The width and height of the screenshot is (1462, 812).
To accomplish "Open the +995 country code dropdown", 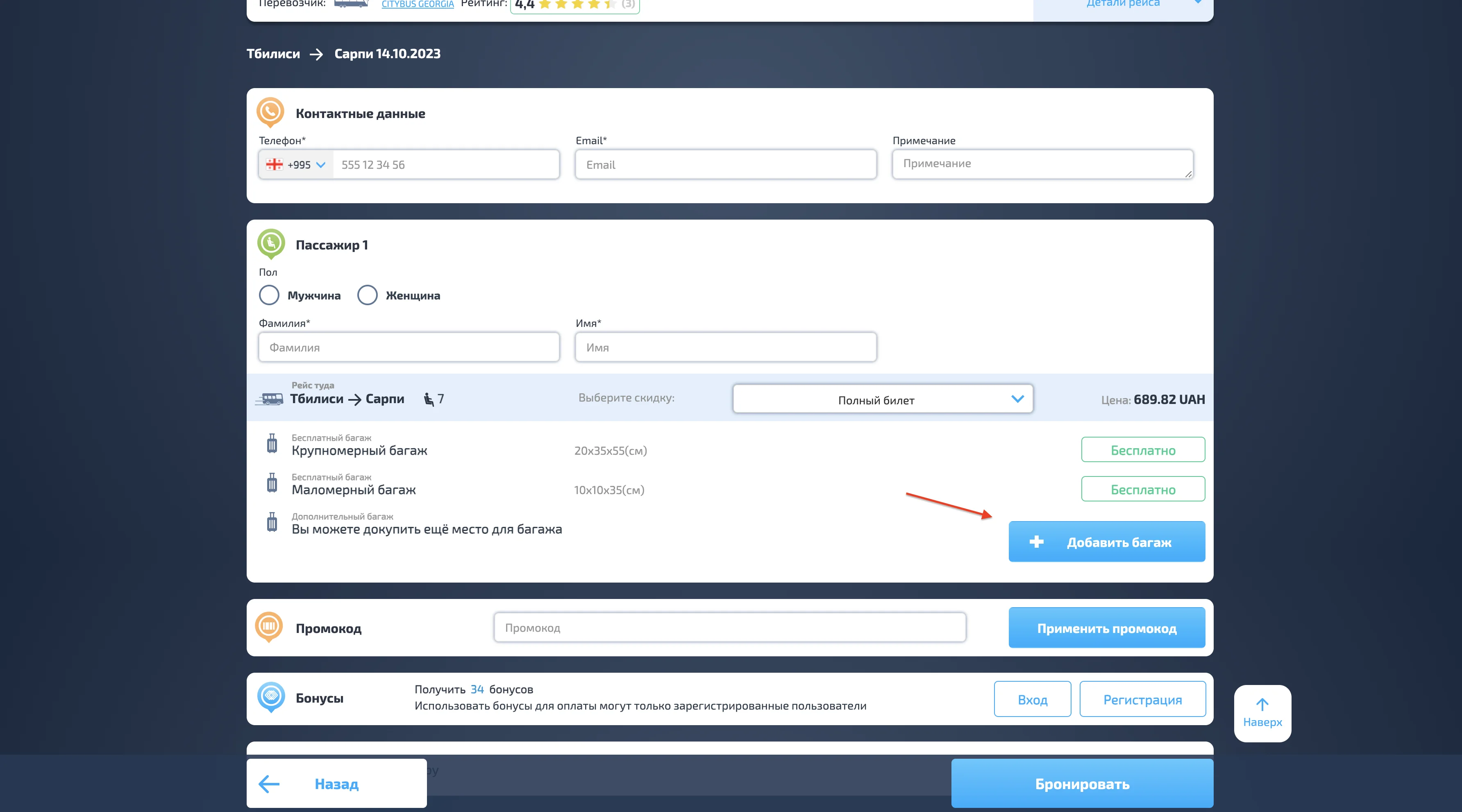I will click(x=296, y=165).
